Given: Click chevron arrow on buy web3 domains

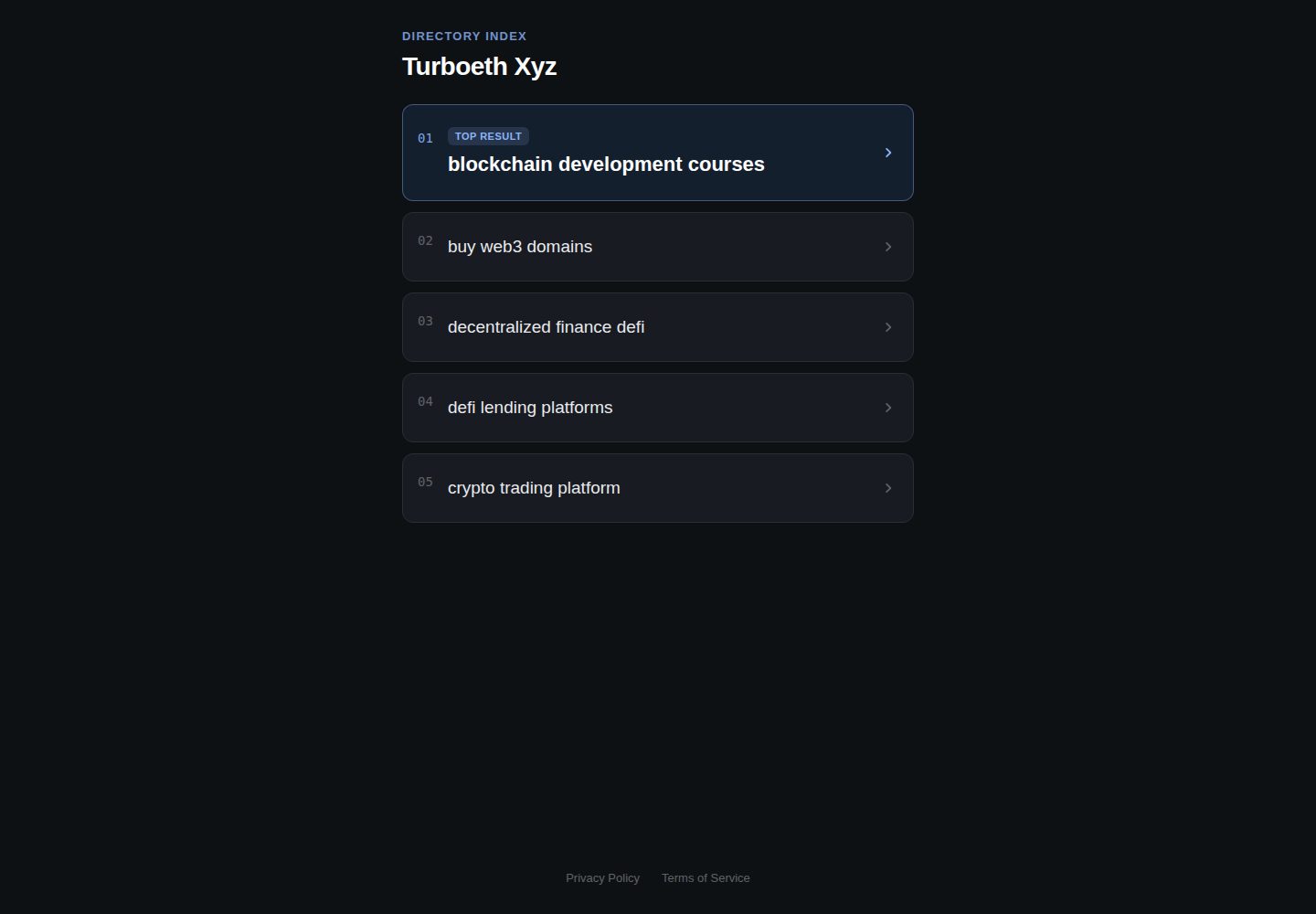Looking at the screenshot, I should click(888, 247).
